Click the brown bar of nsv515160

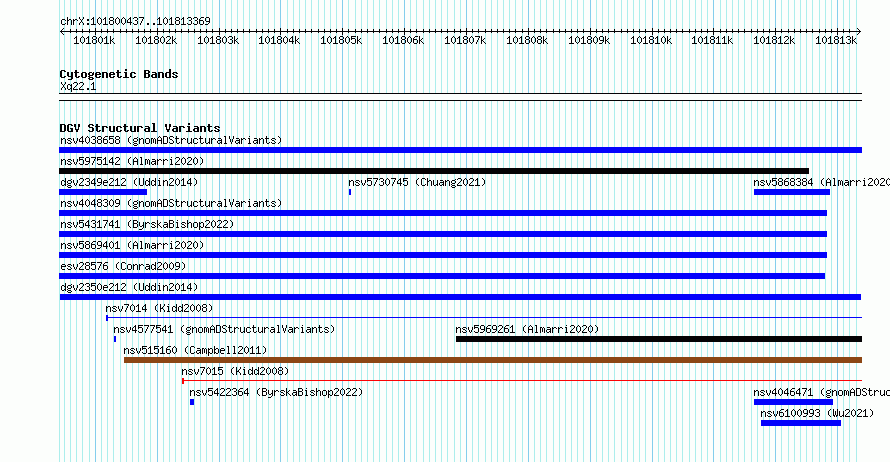coord(493,360)
